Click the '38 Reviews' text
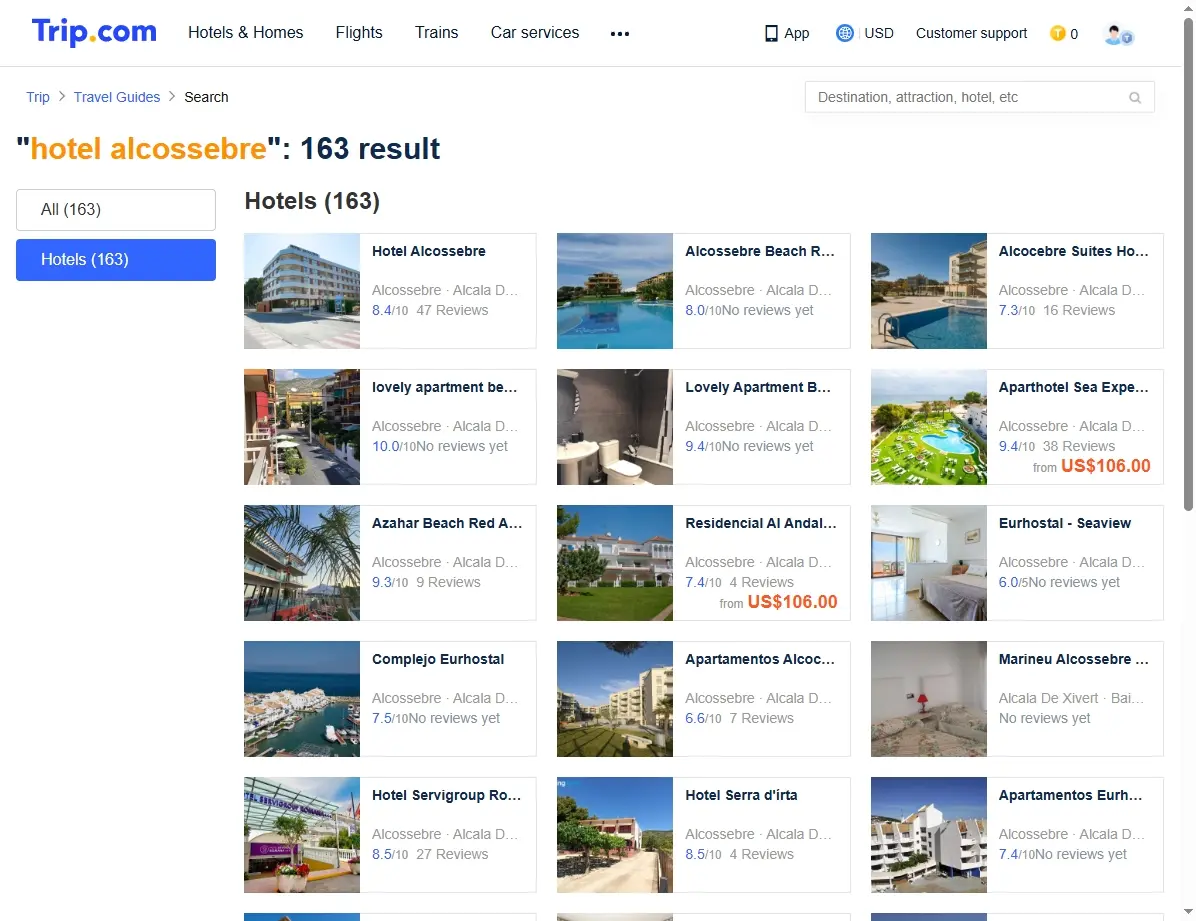The height and width of the screenshot is (921, 1196). click(1079, 446)
